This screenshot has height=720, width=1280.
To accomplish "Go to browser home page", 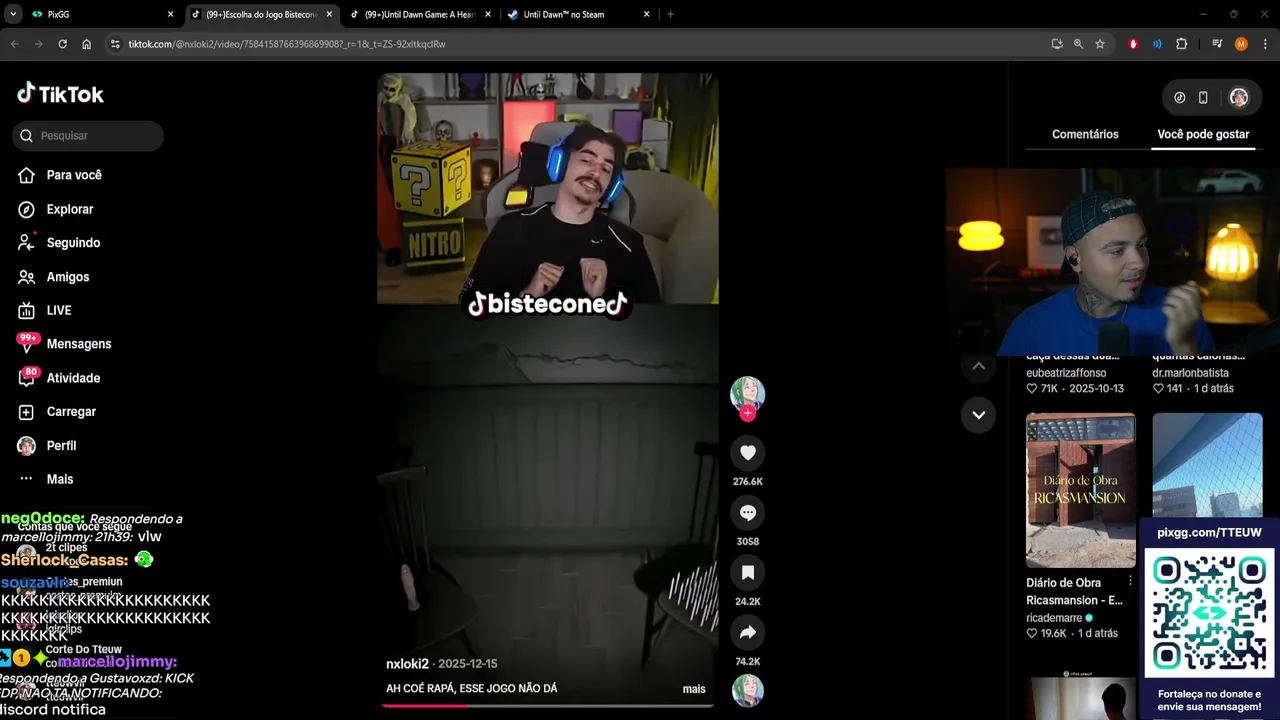I will (x=87, y=44).
